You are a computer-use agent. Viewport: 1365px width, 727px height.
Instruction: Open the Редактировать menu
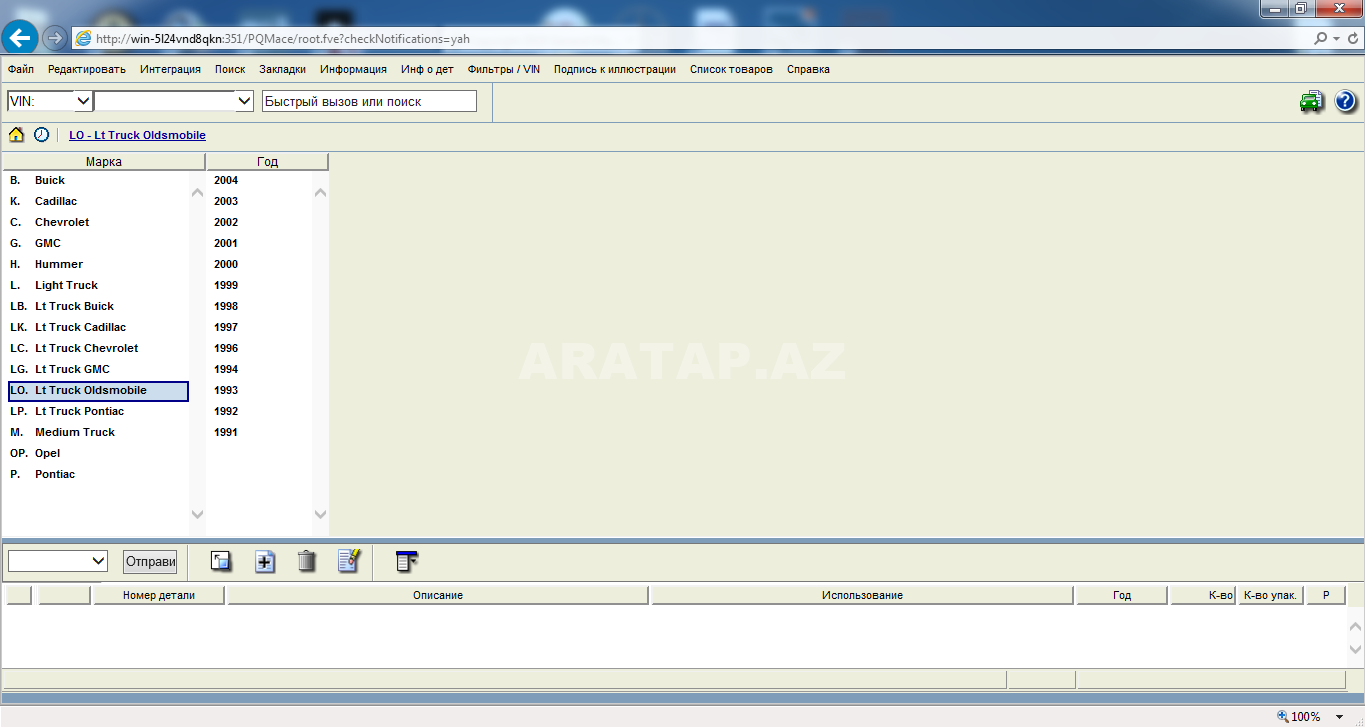(87, 69)
